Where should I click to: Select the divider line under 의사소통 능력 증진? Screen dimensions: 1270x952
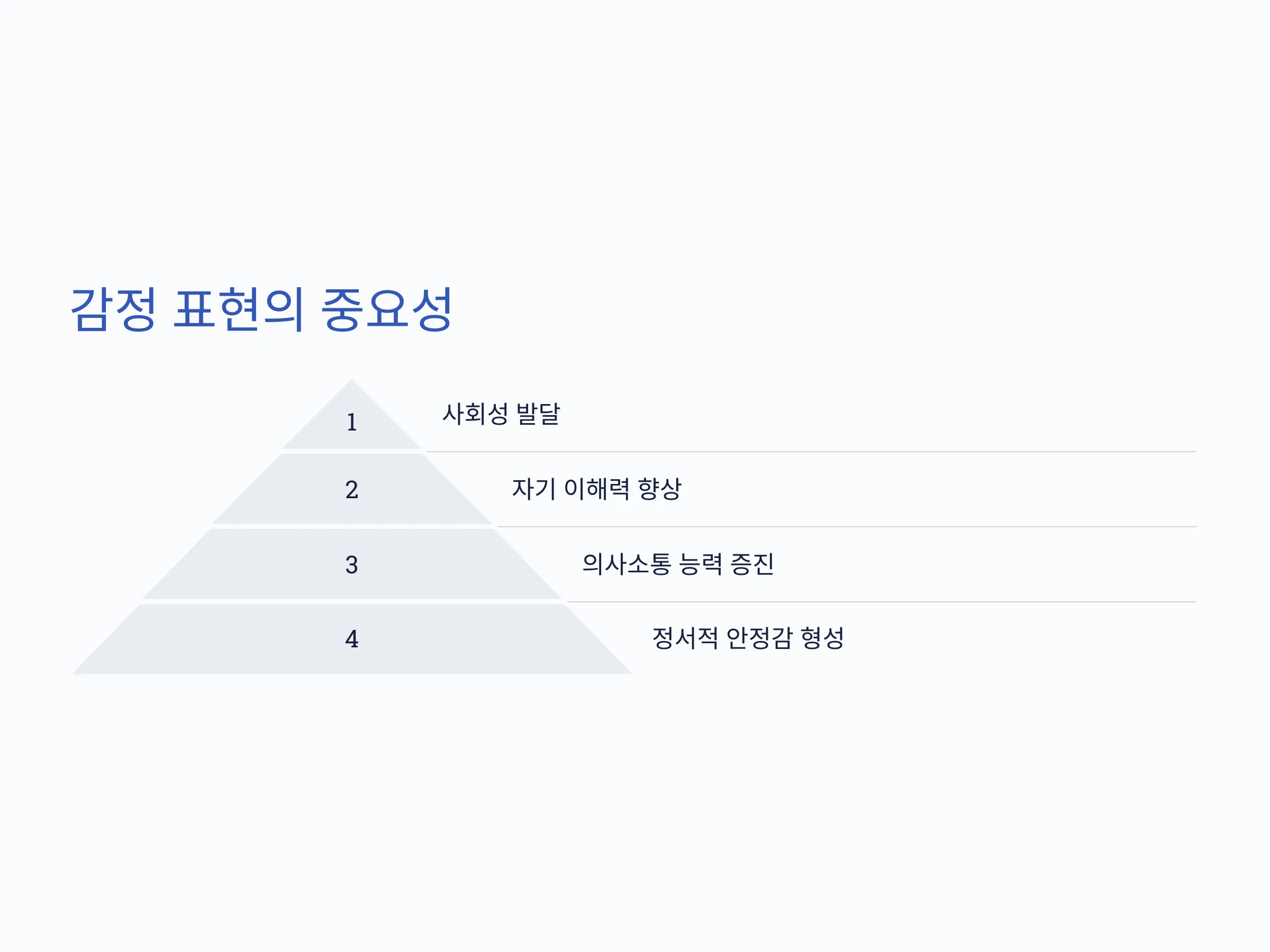coord(881,602)
